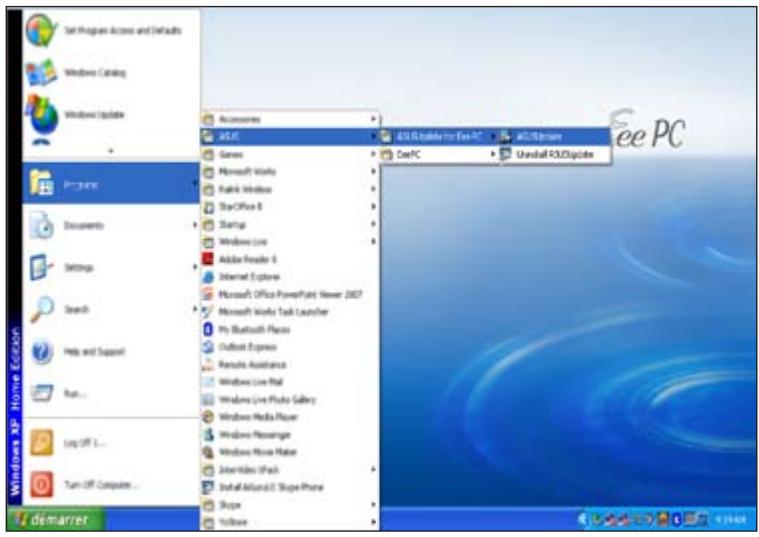Click the démarrer Start button

point(56,520)
